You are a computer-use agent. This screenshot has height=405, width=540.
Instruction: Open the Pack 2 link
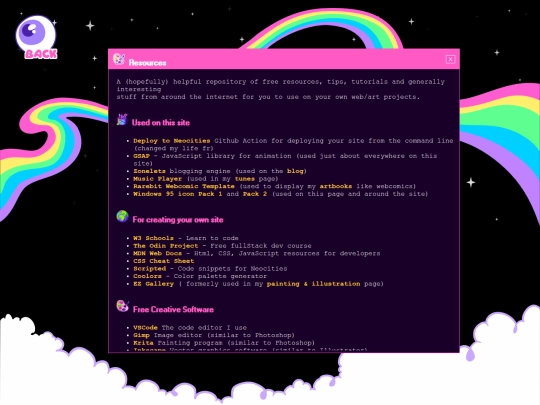coord(255,194)
